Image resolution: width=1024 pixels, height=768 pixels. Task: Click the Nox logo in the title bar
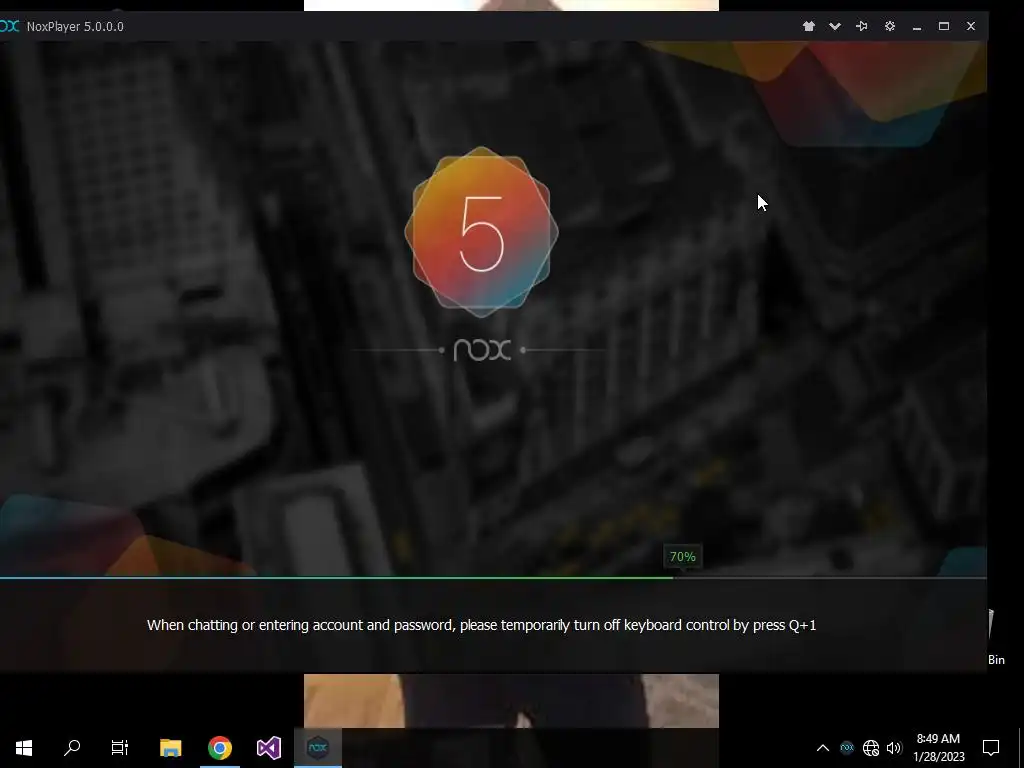click(x=9, y=26)
